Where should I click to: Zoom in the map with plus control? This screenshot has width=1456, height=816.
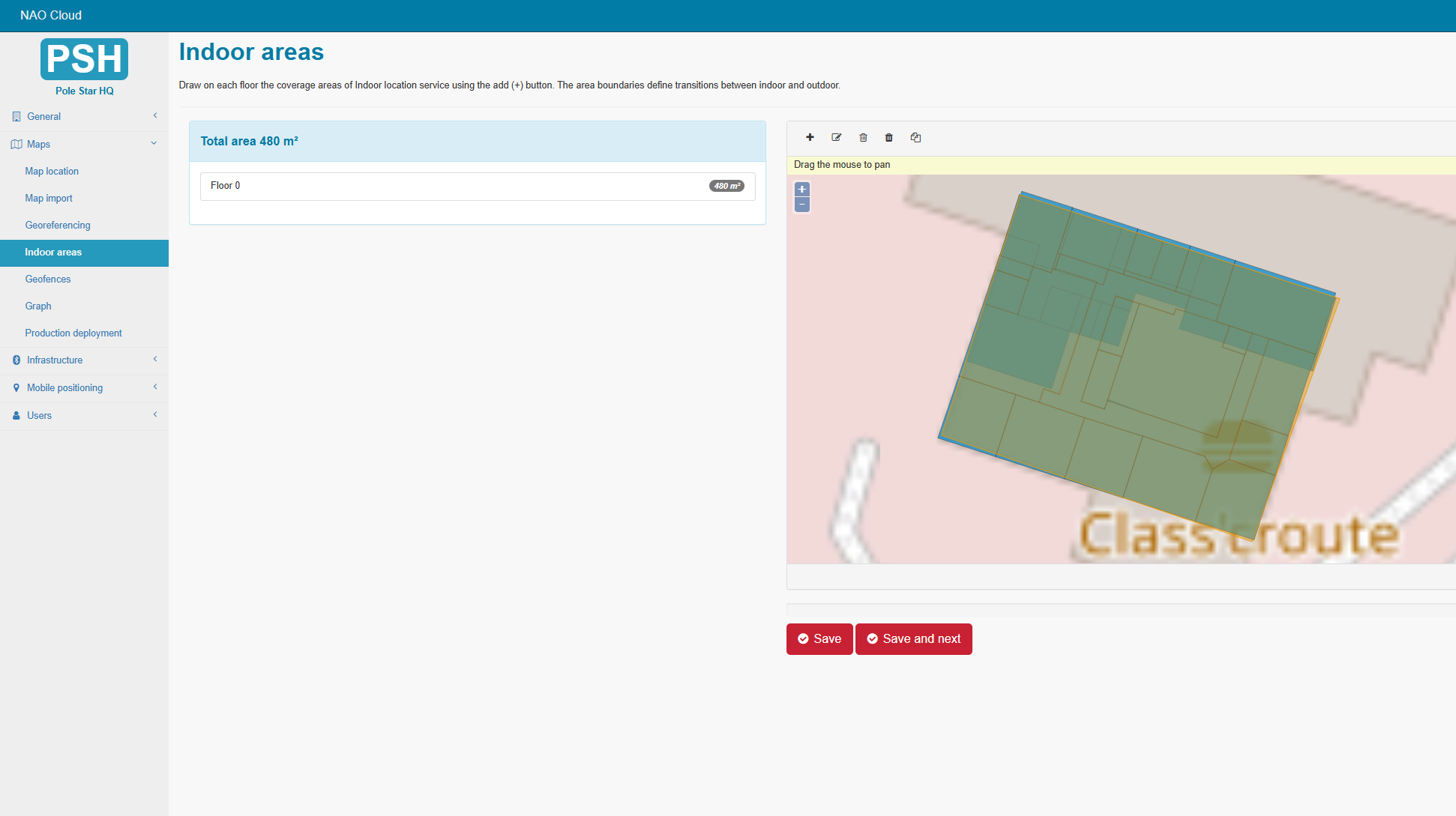(802, 190)
